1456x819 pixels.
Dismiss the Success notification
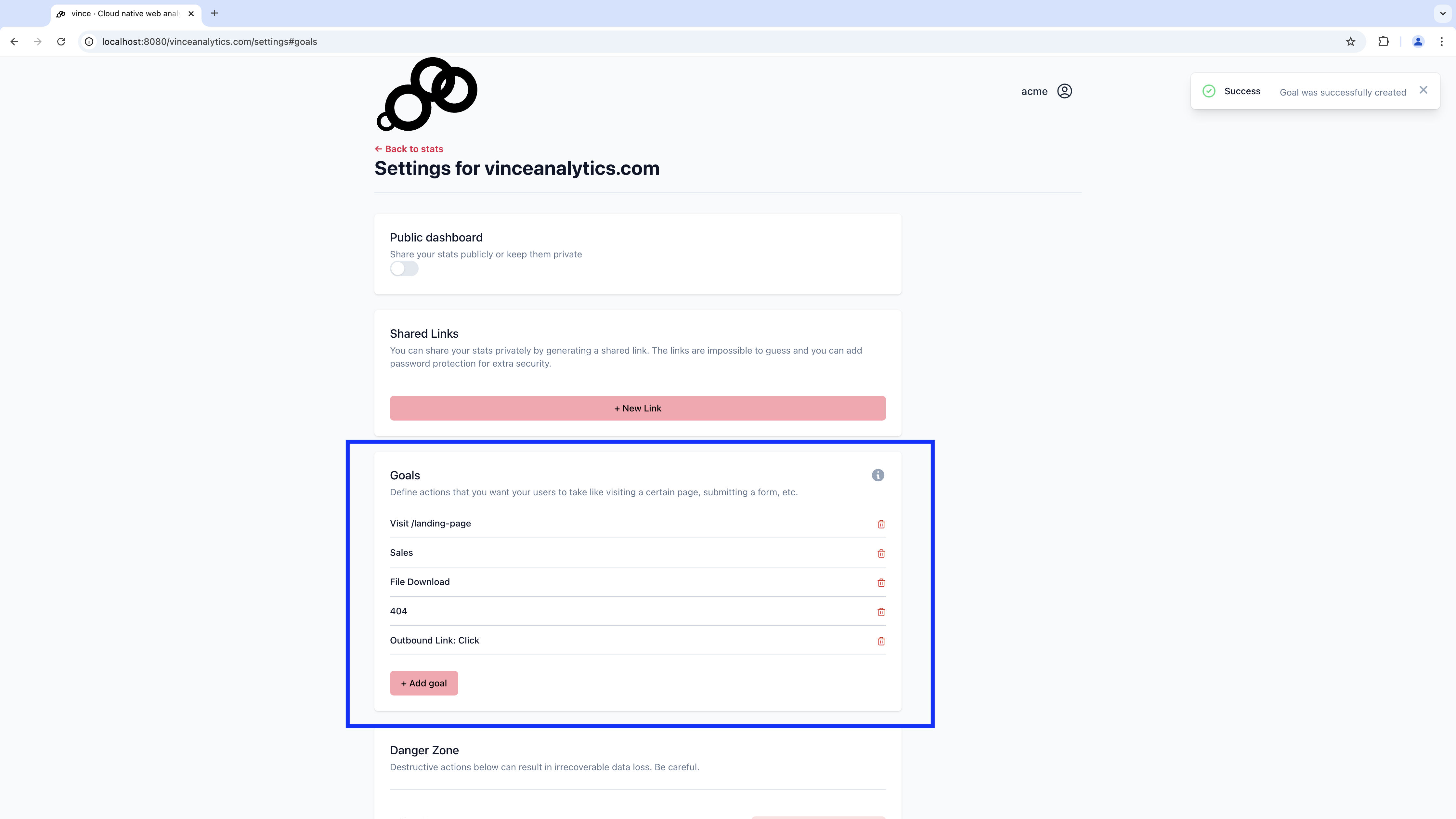pos(1423,89)
